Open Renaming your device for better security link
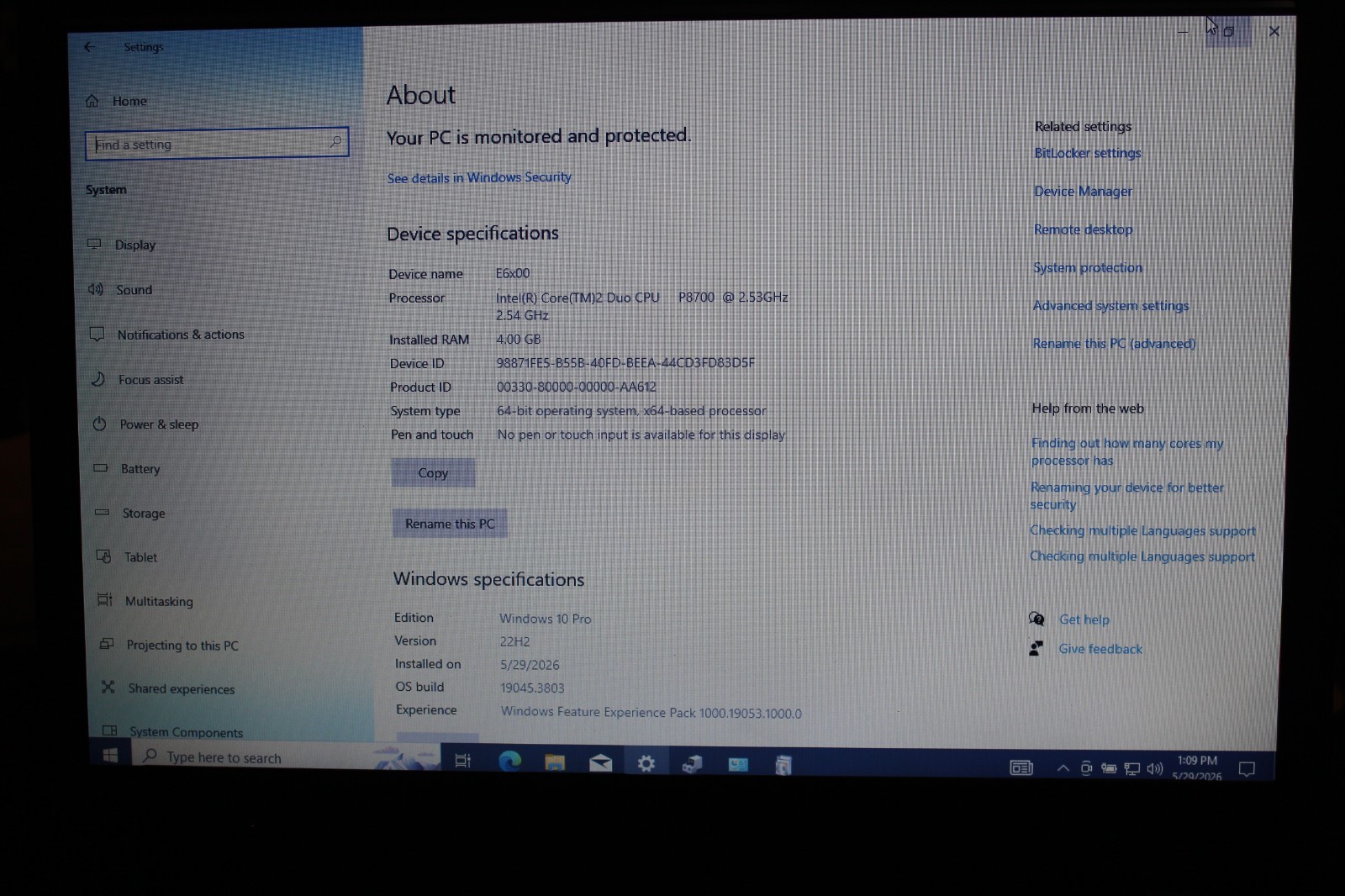 [1126, 495]
